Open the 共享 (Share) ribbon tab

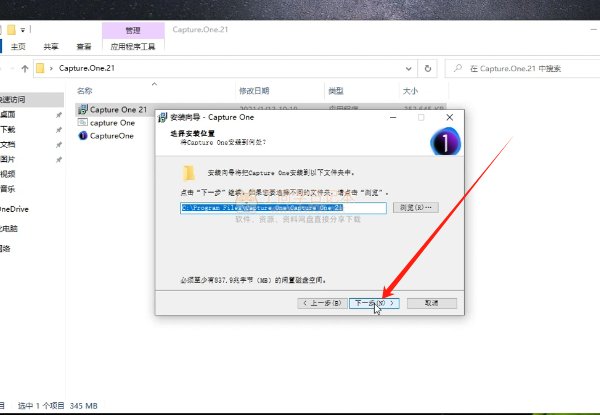pos(51,46)
